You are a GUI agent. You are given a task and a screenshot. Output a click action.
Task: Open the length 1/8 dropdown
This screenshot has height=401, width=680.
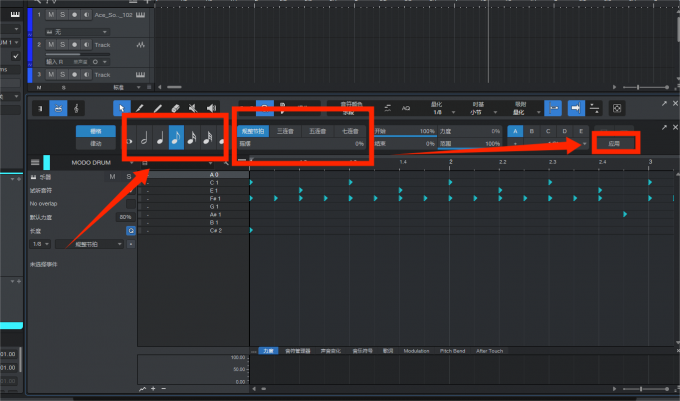(40, 244)
